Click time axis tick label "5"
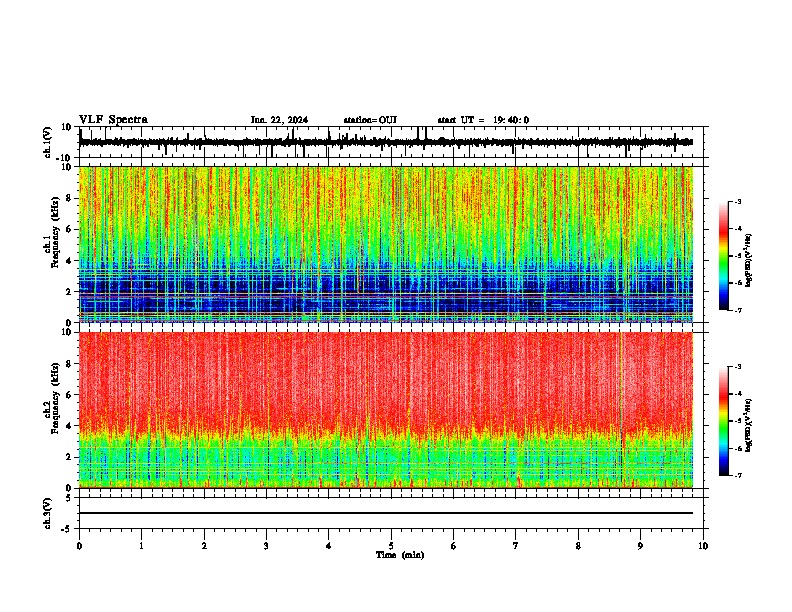792x612 pixels. point(391,546)
